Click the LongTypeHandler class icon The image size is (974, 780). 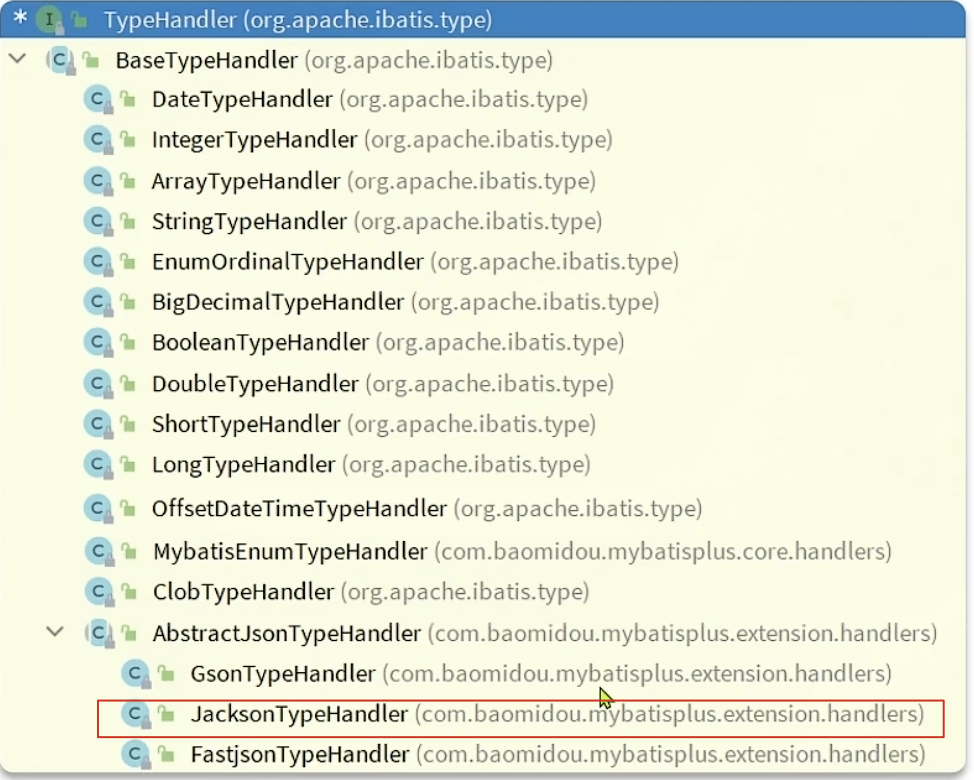[98, 465]
